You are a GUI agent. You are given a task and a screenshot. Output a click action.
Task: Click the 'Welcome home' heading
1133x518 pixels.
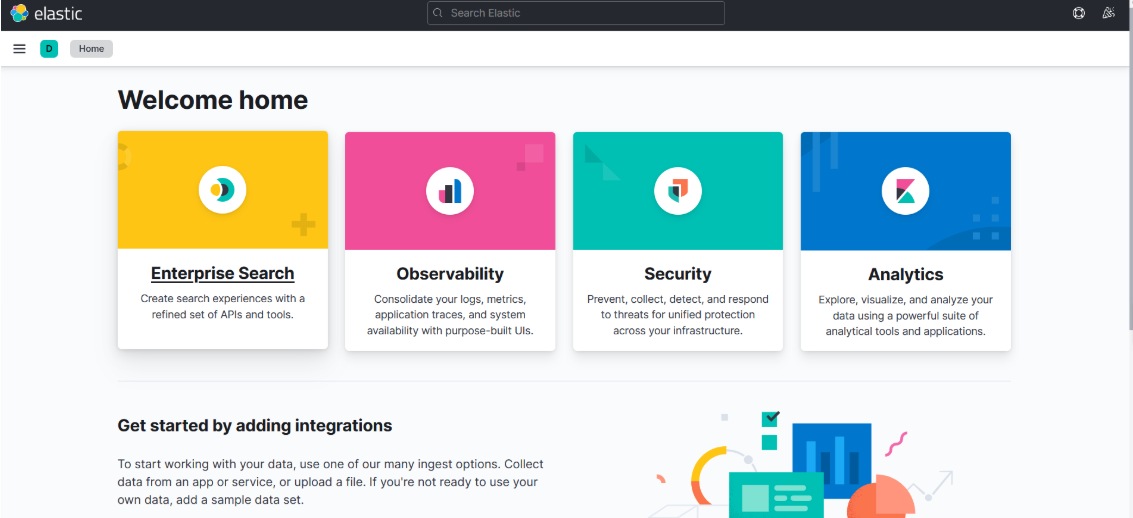212,100
